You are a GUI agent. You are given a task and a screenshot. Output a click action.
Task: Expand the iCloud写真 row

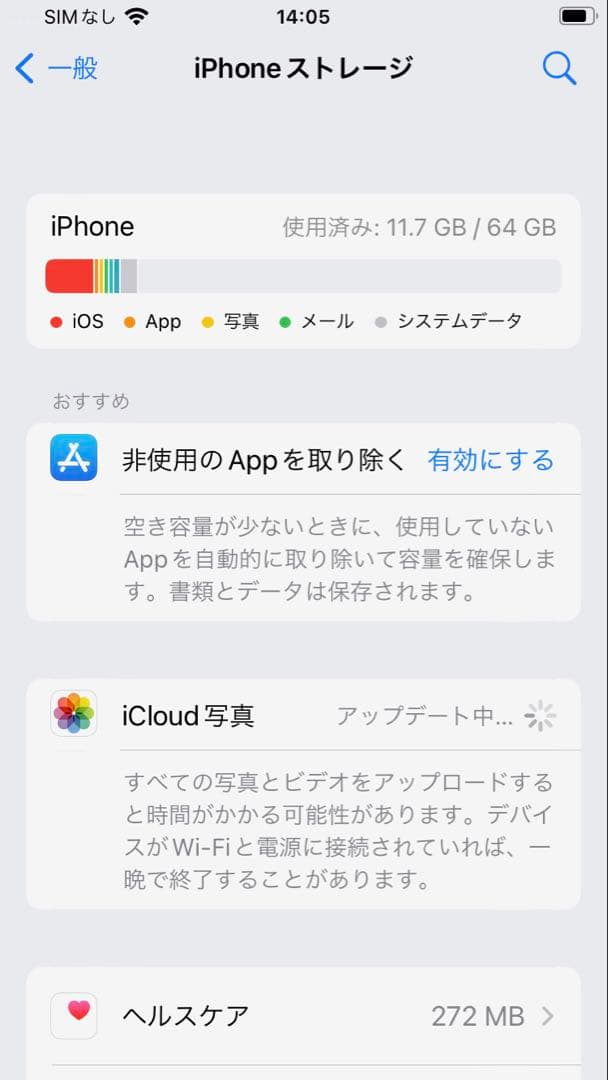coord(300,716)
